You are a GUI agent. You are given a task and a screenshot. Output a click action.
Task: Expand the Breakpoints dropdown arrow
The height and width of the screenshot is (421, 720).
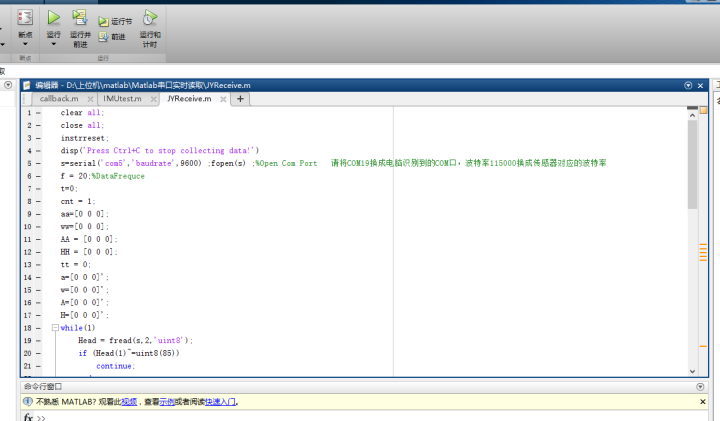coord(25,44)
